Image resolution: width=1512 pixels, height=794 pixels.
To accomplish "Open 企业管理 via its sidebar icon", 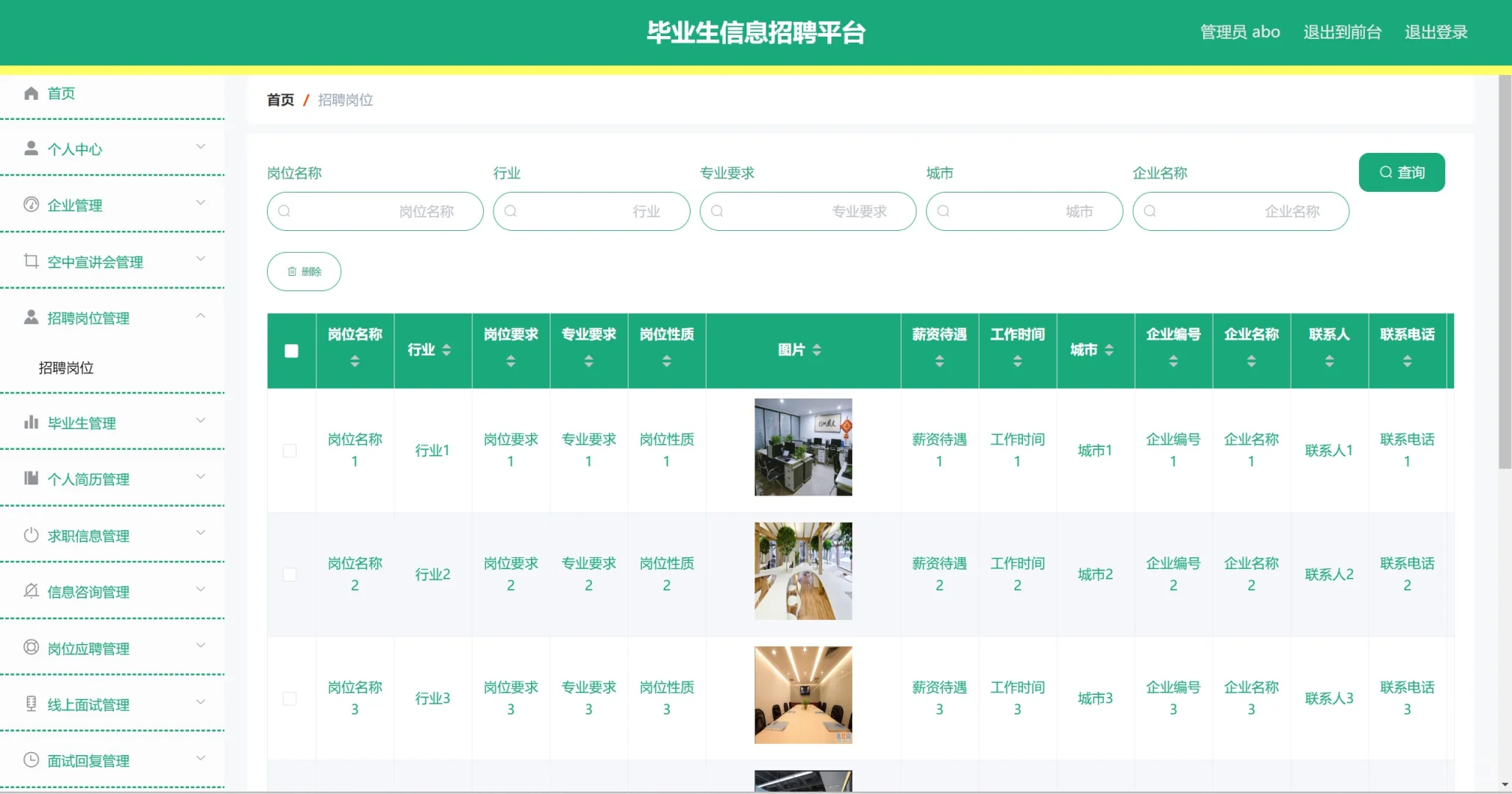I will [x=31, y=204].
